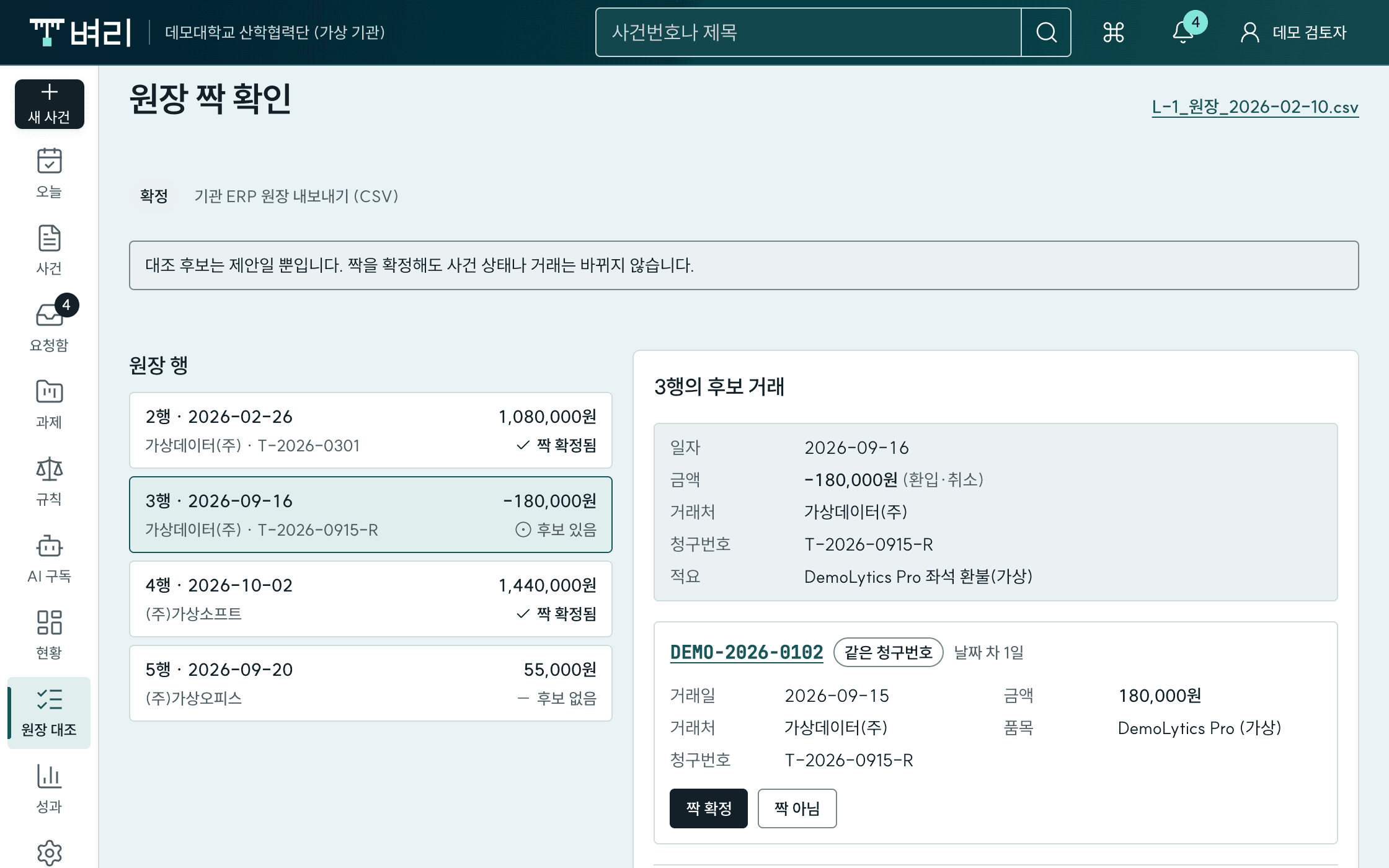Image resolution: width=1389 pixels, height=868 pixels.
Task: Open the settings gear in sidebar
Action: coord(49,853)
